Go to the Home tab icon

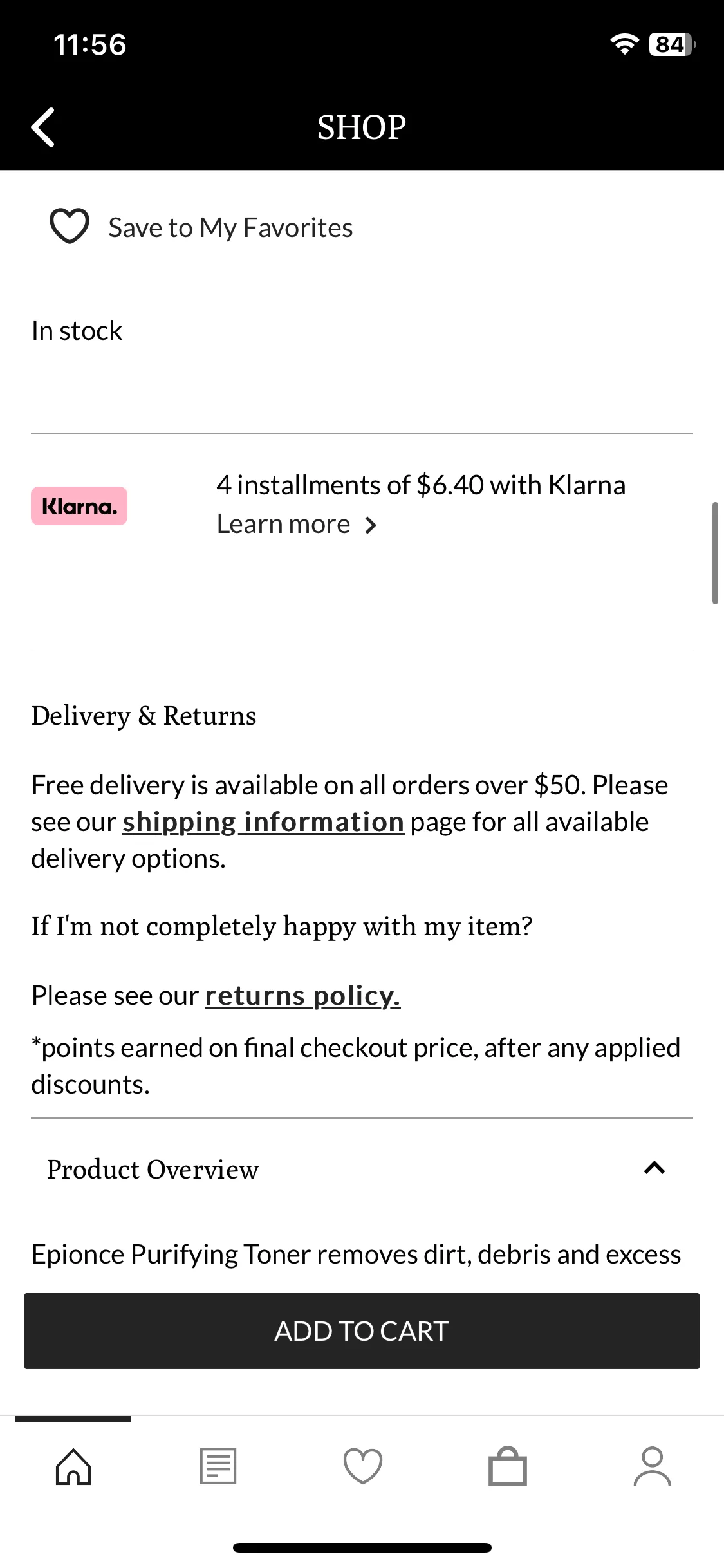73,1467
